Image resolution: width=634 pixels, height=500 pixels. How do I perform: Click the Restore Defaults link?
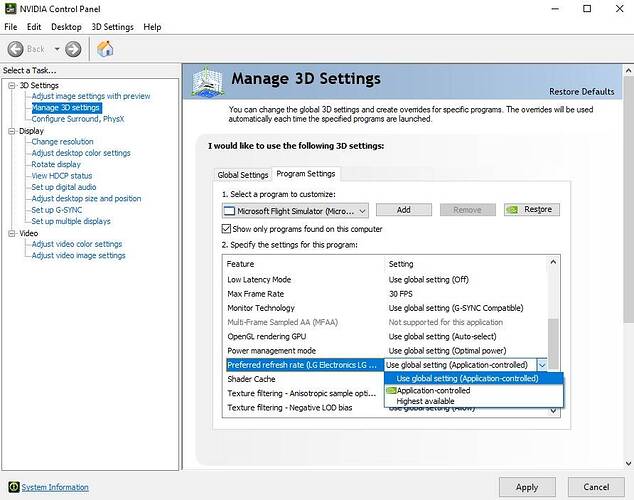581,92
